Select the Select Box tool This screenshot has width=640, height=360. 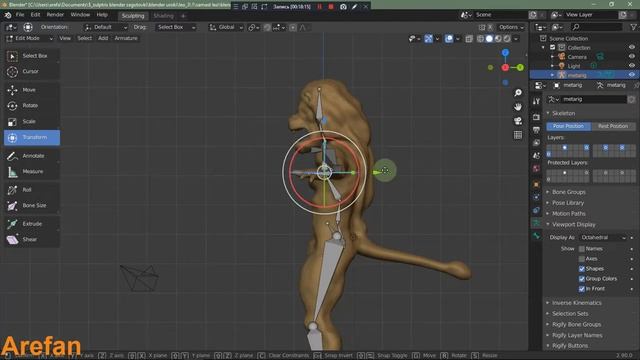tap(32, 56)
